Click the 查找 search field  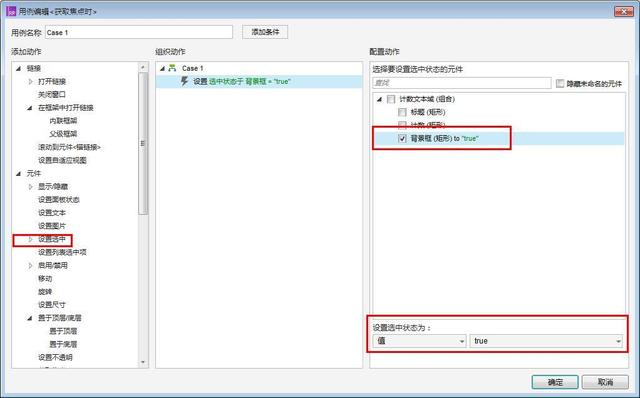coord(462,83)
